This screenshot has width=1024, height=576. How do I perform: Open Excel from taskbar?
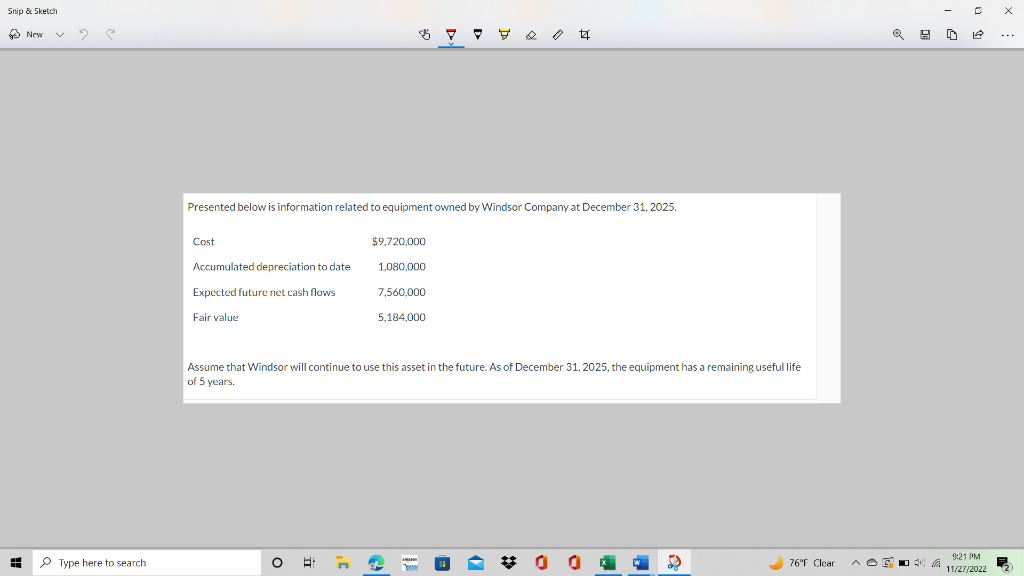[x=607, y=562]
